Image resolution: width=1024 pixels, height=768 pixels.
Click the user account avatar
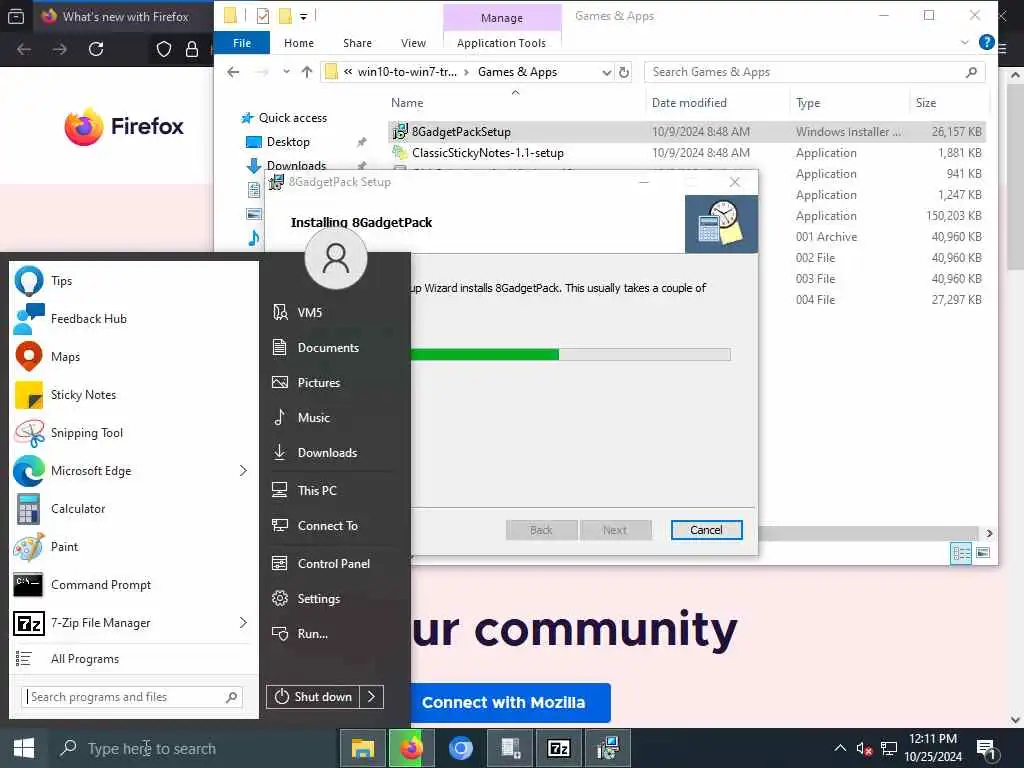336,258
